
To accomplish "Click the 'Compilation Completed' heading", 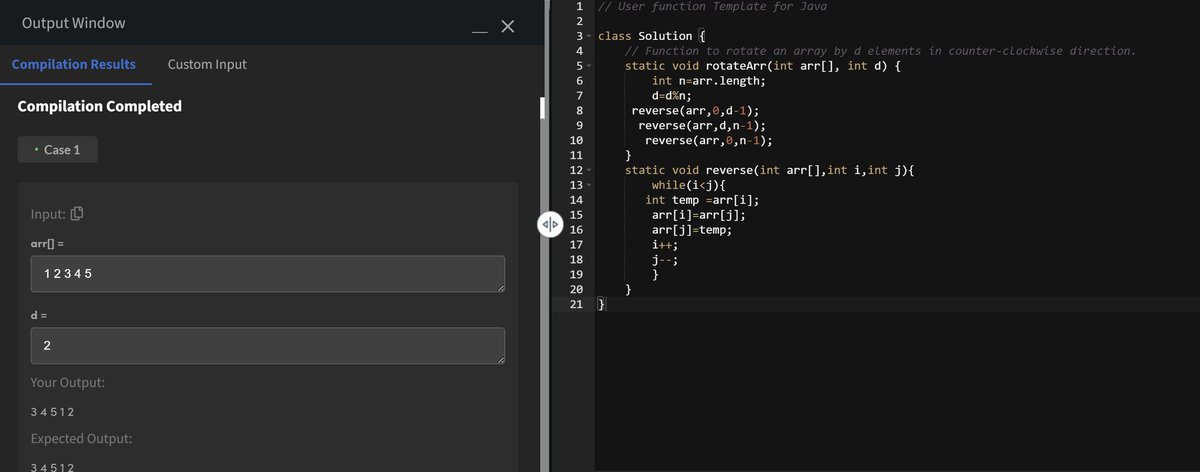I will [x=100, y=106].
